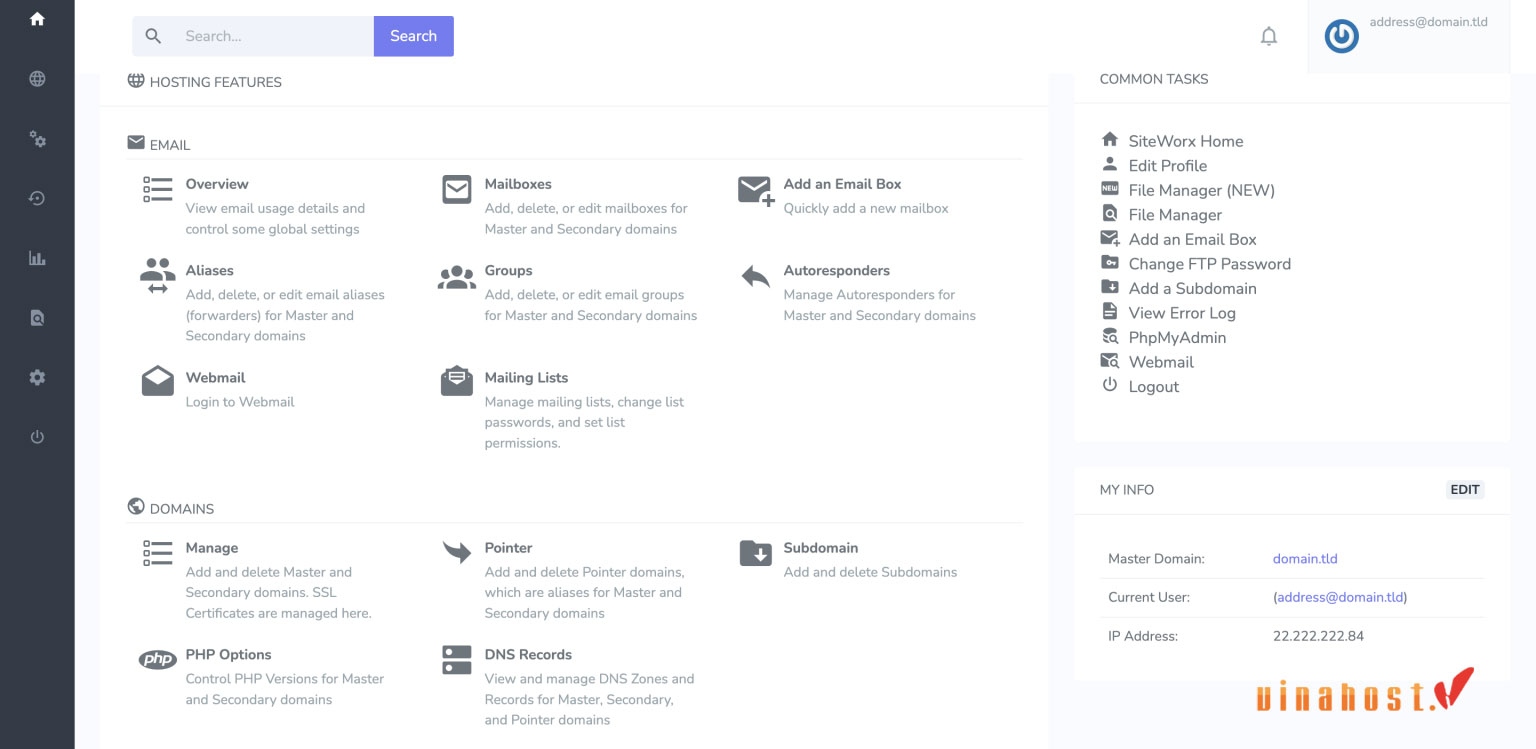
Task: Open the Mailing Lists icon
Action: tap(457, 382)
